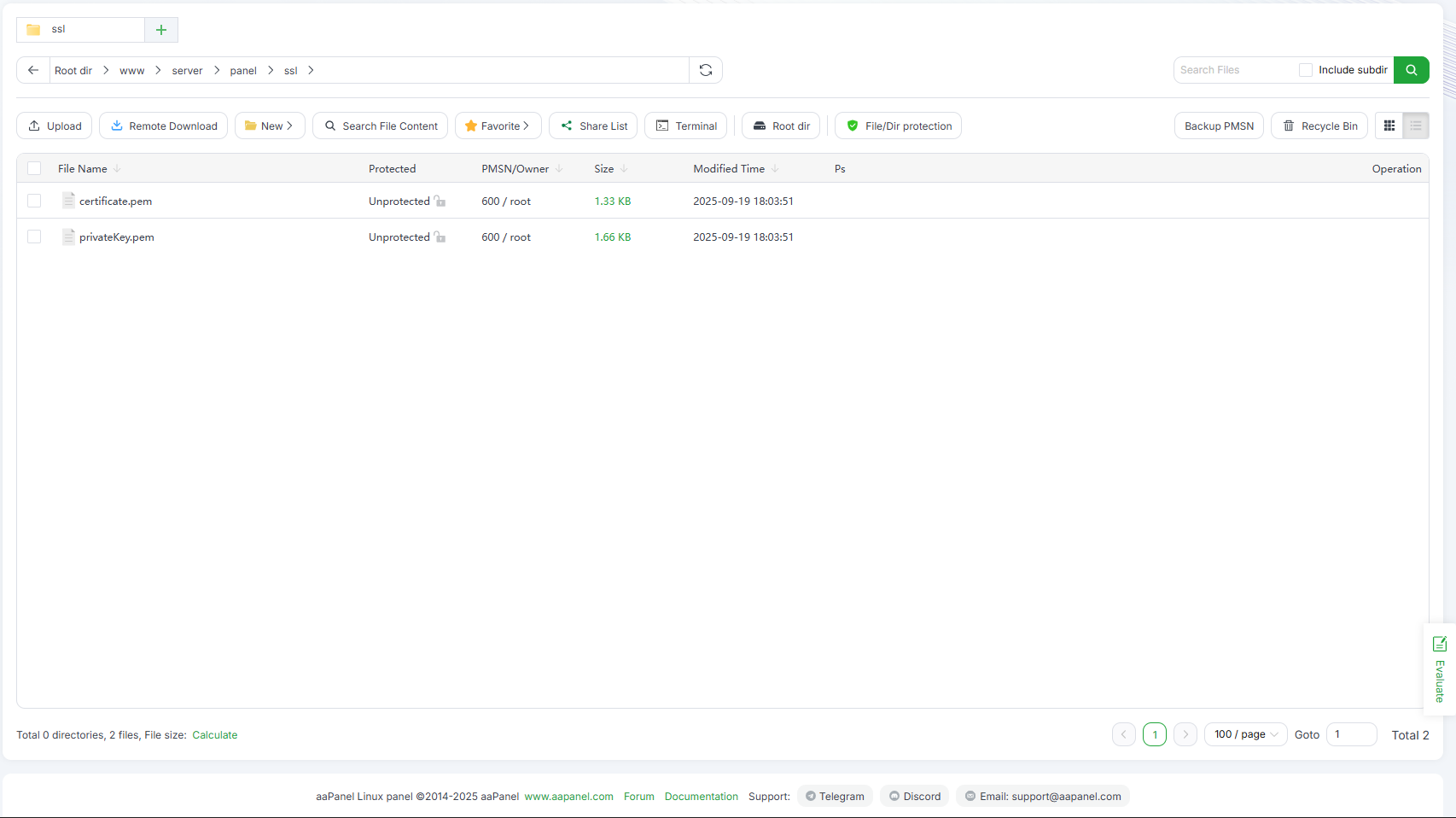The height and width of the screenshot is (818, 1456).
Task: Click lock icon beside certificate.pem
Action: point(440,202)
